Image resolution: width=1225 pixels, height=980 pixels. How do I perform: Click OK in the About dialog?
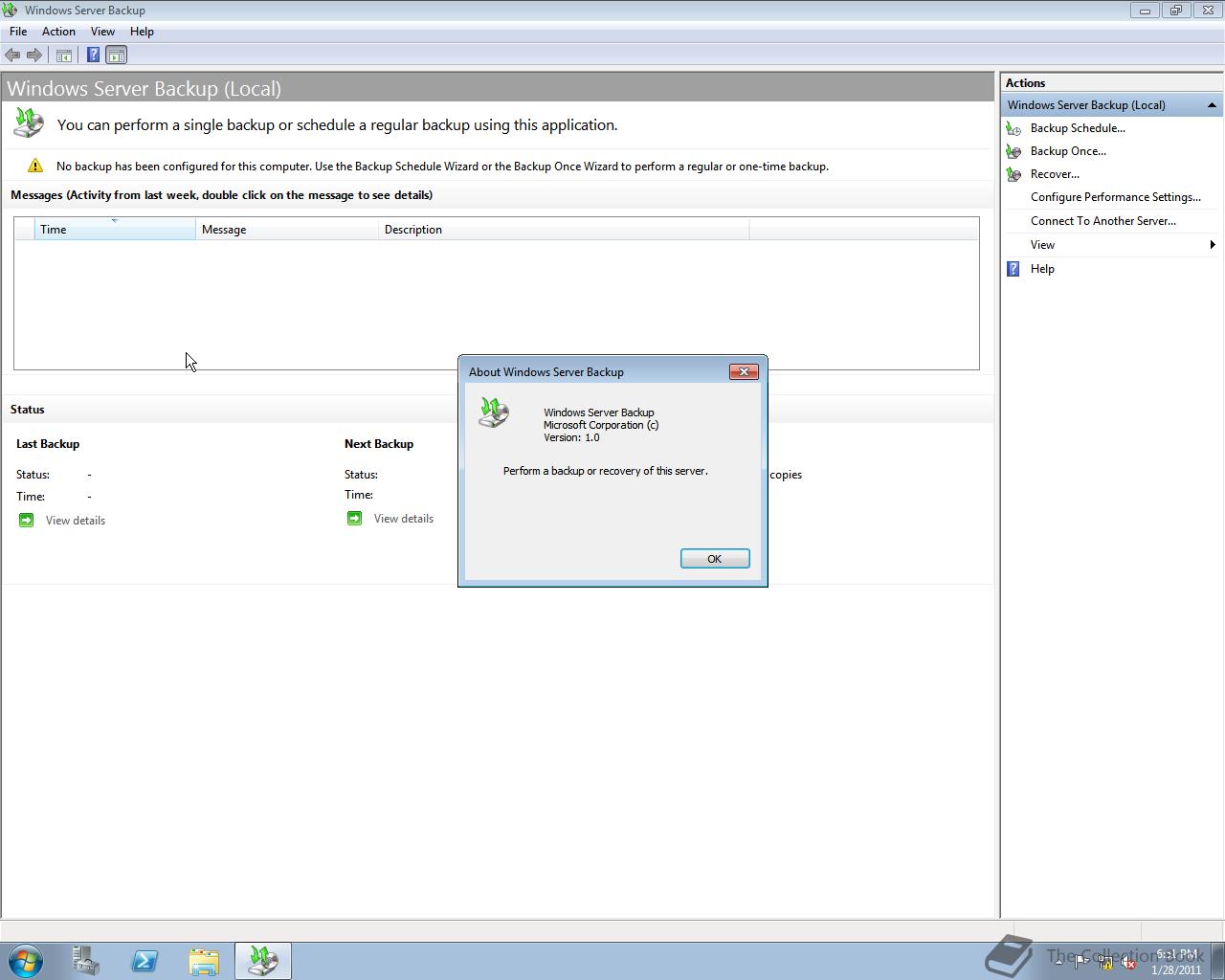(714, 559)
